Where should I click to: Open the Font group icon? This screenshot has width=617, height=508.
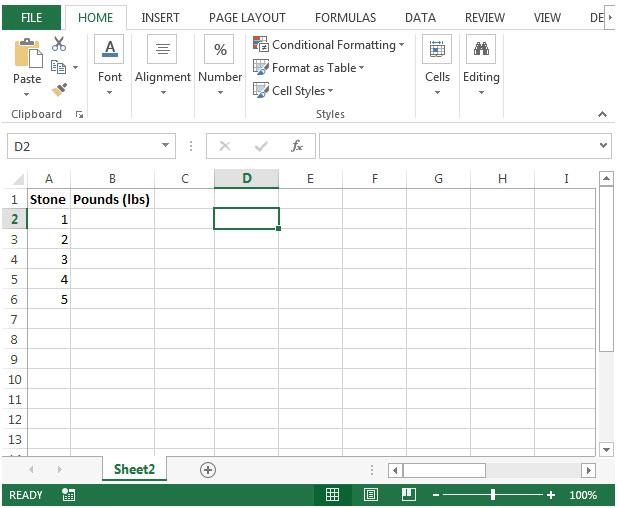pos(109,49)
